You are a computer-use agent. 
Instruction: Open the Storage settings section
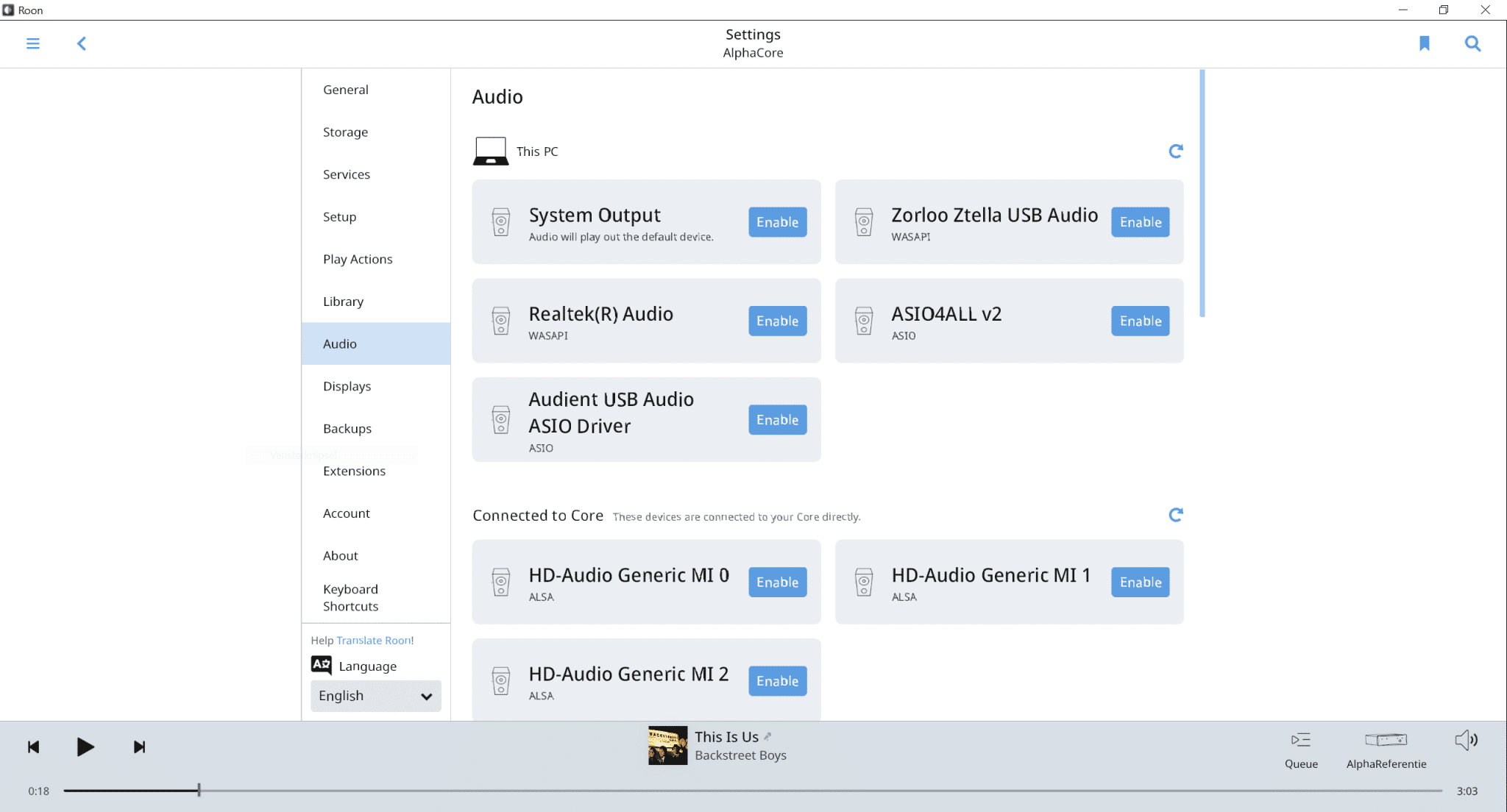pos(376,132)
